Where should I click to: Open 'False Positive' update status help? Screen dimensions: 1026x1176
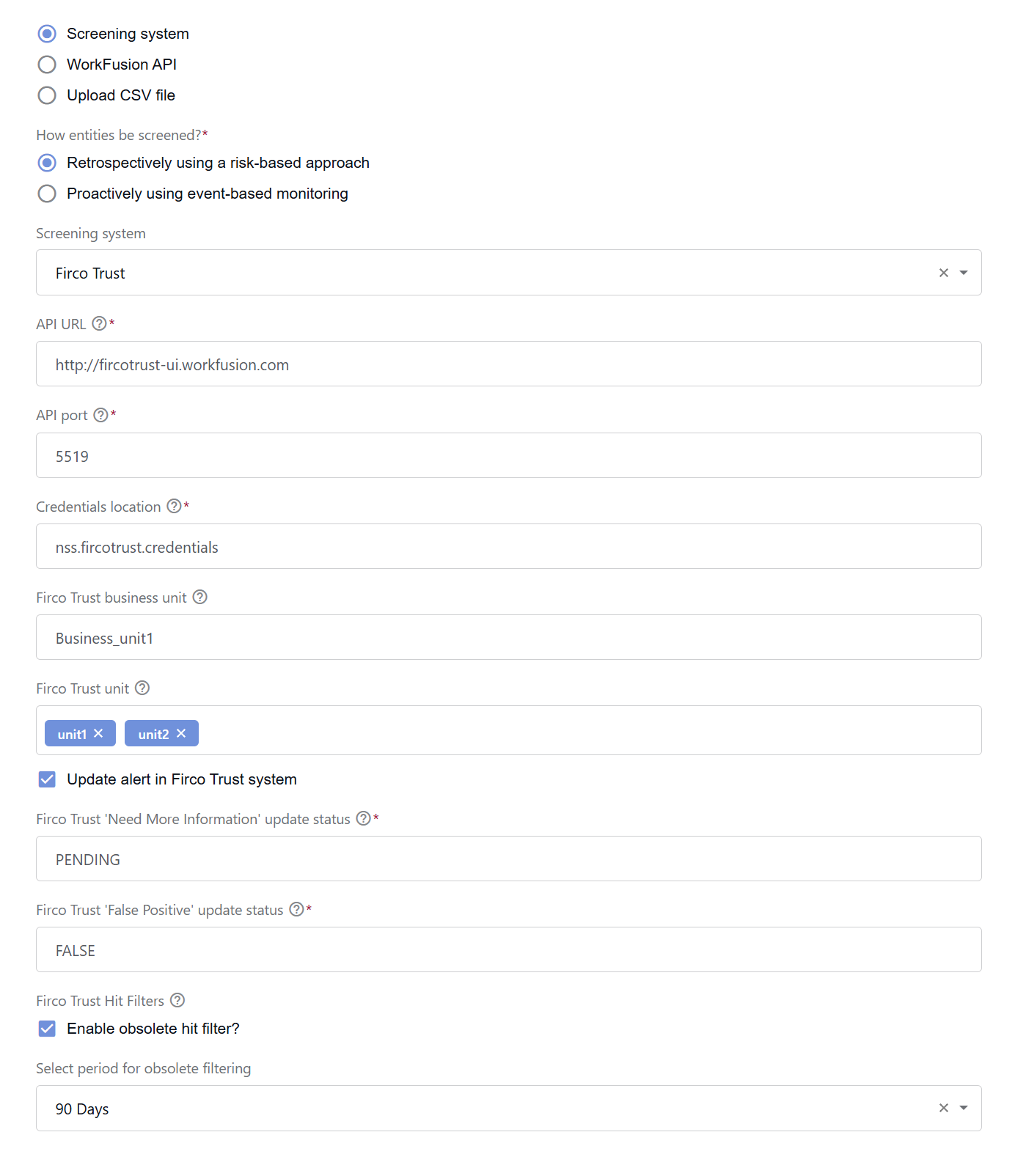pyautogui.click(x=296, y=909)
